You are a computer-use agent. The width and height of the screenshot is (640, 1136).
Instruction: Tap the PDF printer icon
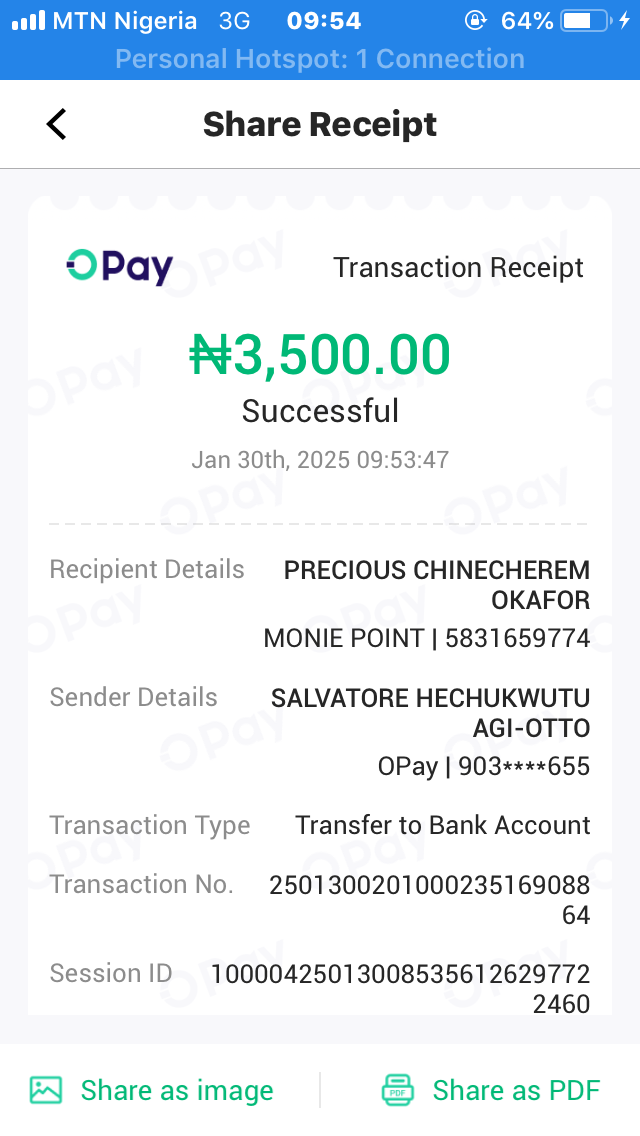[x=398, y=1089]
